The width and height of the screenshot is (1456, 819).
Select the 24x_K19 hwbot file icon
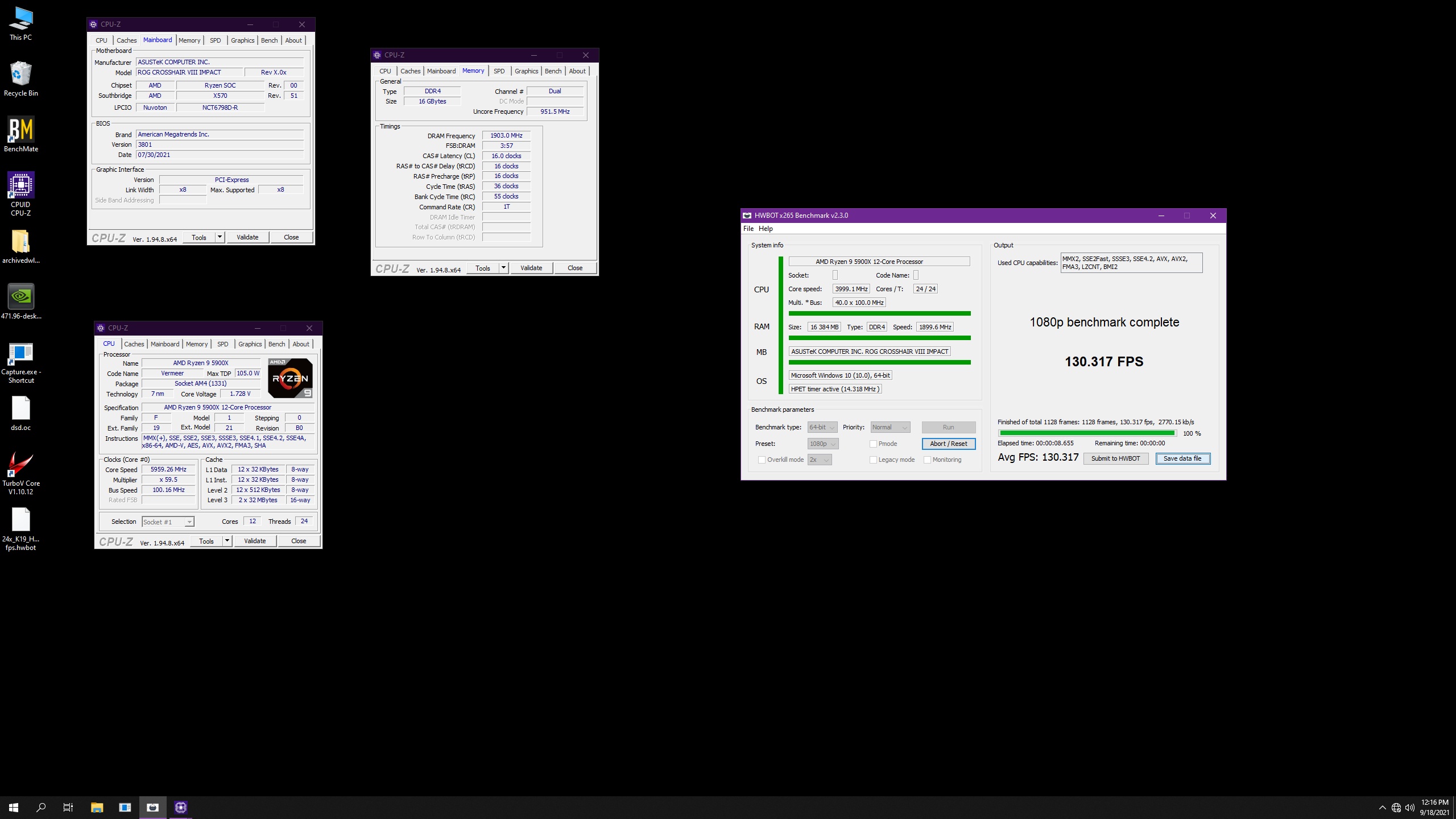pyautogui.click(x=20, y=529)
